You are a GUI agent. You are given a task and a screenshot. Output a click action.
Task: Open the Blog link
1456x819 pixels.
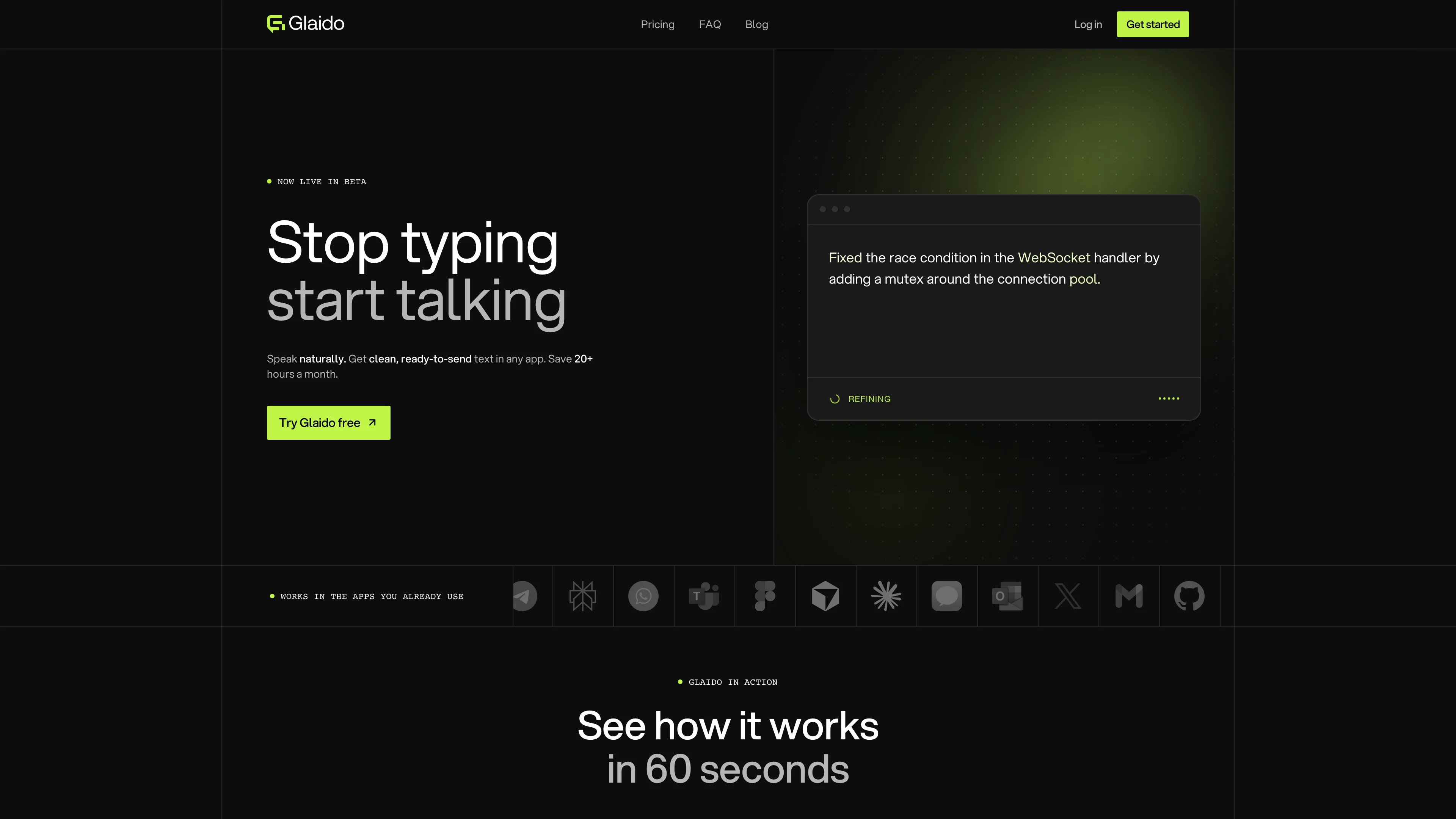click(x=756, y=24)
